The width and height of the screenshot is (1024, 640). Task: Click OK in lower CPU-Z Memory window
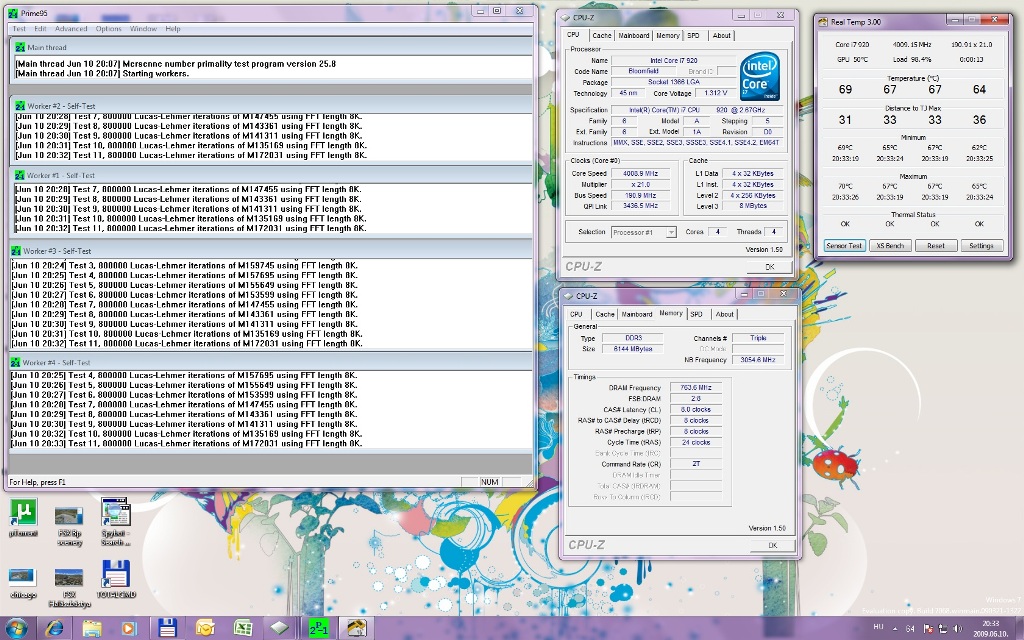[x=773, y=545]
